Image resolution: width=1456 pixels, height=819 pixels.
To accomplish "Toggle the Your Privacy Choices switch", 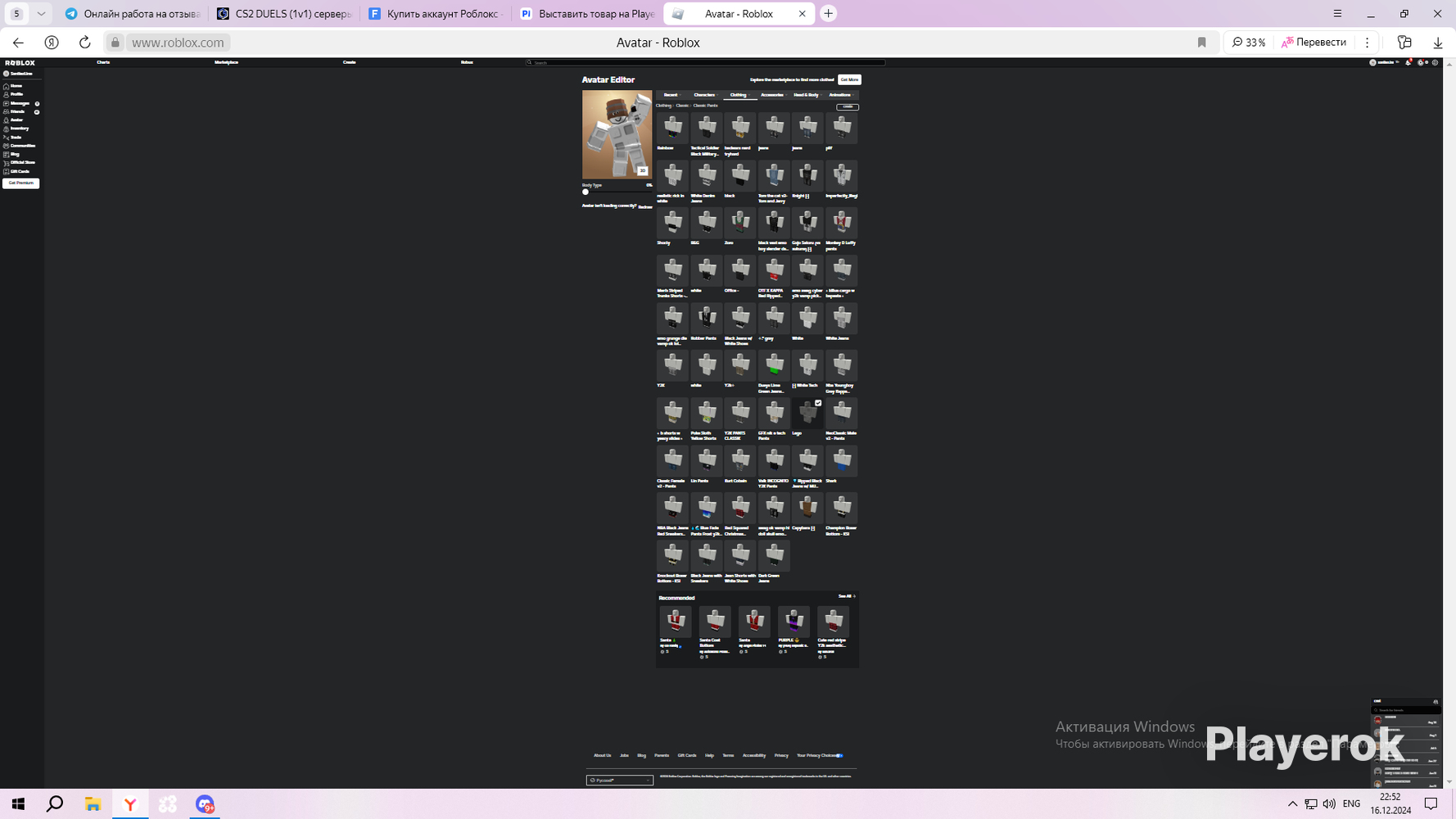I will pos(839,756).
